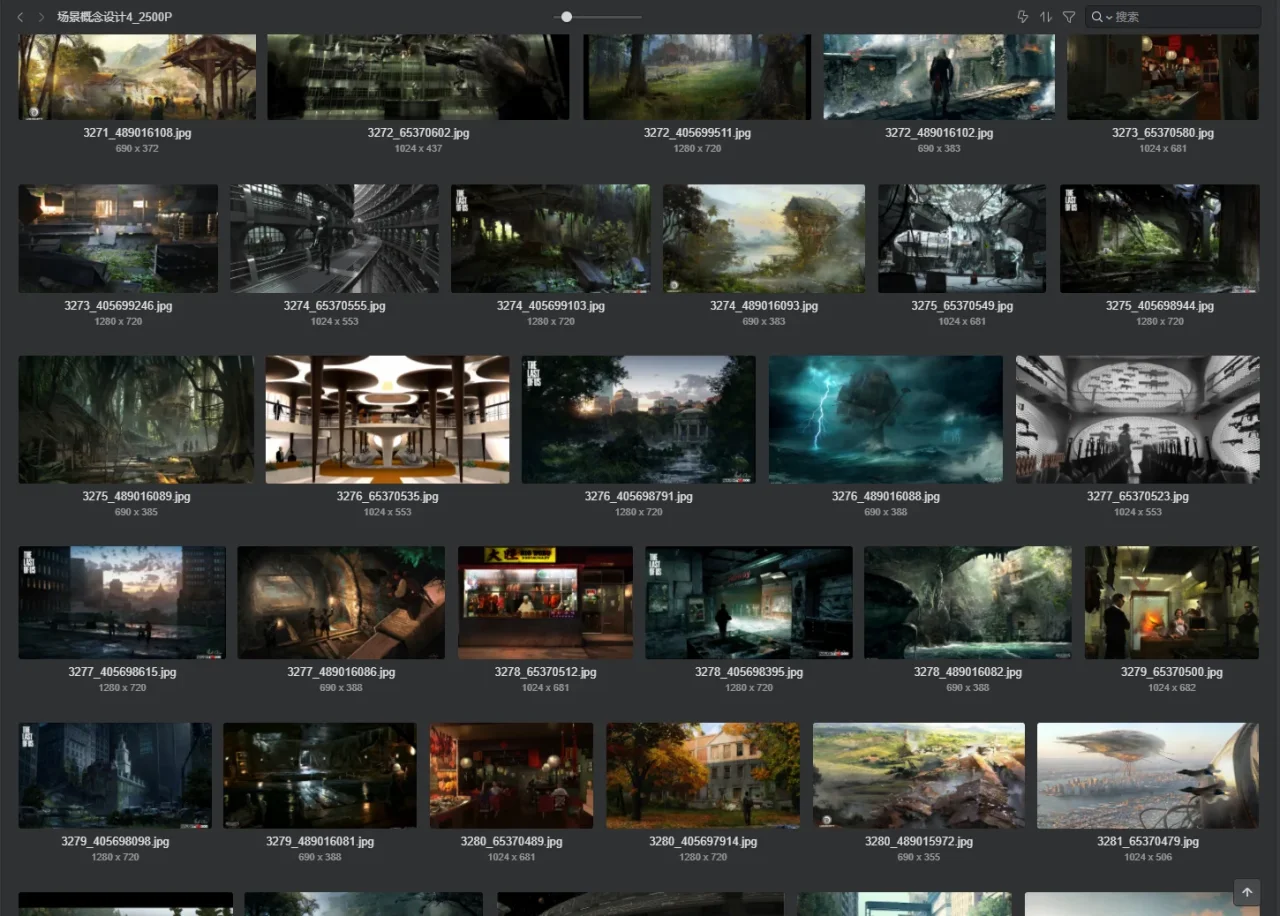Select thumbnail 3275_65370549.jpg
The width and height of the screenshot is (1280, 916).
[x=962, y=238]
